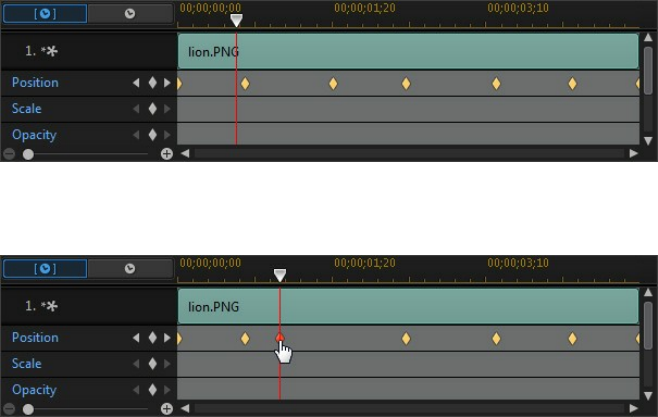Viewport: 658px width, 417px height.
Task: Go to next Opacity keyframe in upper timeline
Action: tap(167, 135)
